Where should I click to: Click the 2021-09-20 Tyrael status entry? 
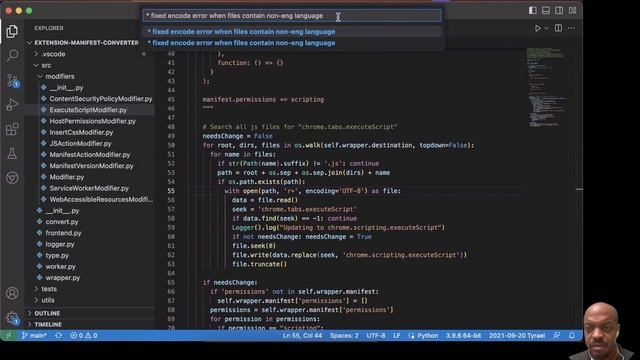pos(517,336)
